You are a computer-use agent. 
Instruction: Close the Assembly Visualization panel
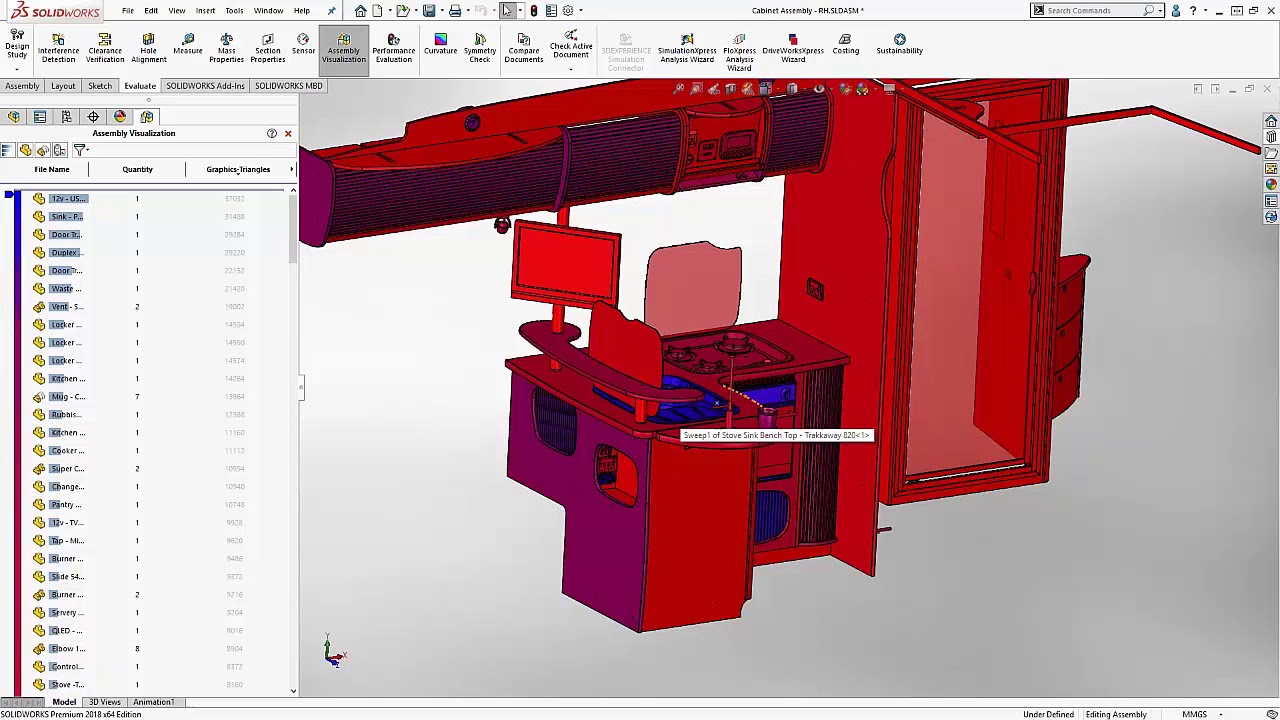(288, 133)
